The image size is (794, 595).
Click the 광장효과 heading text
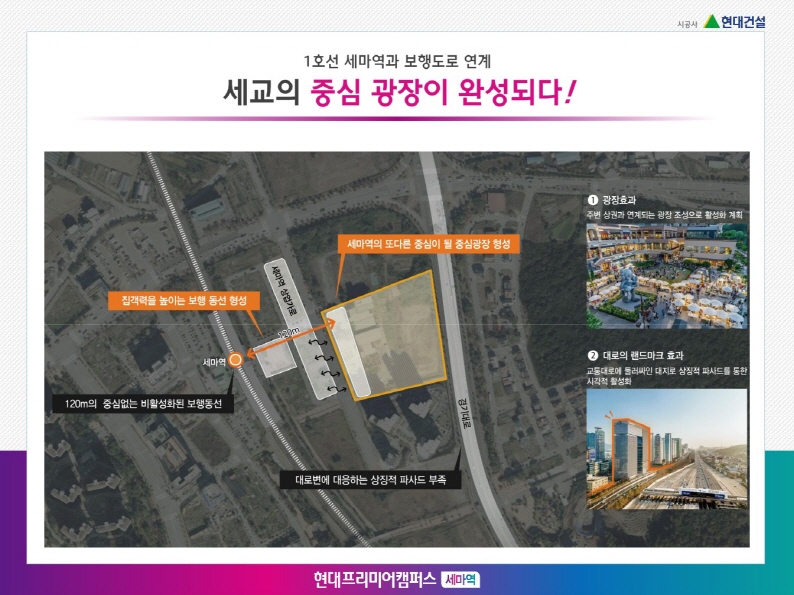tap(620, 200)
